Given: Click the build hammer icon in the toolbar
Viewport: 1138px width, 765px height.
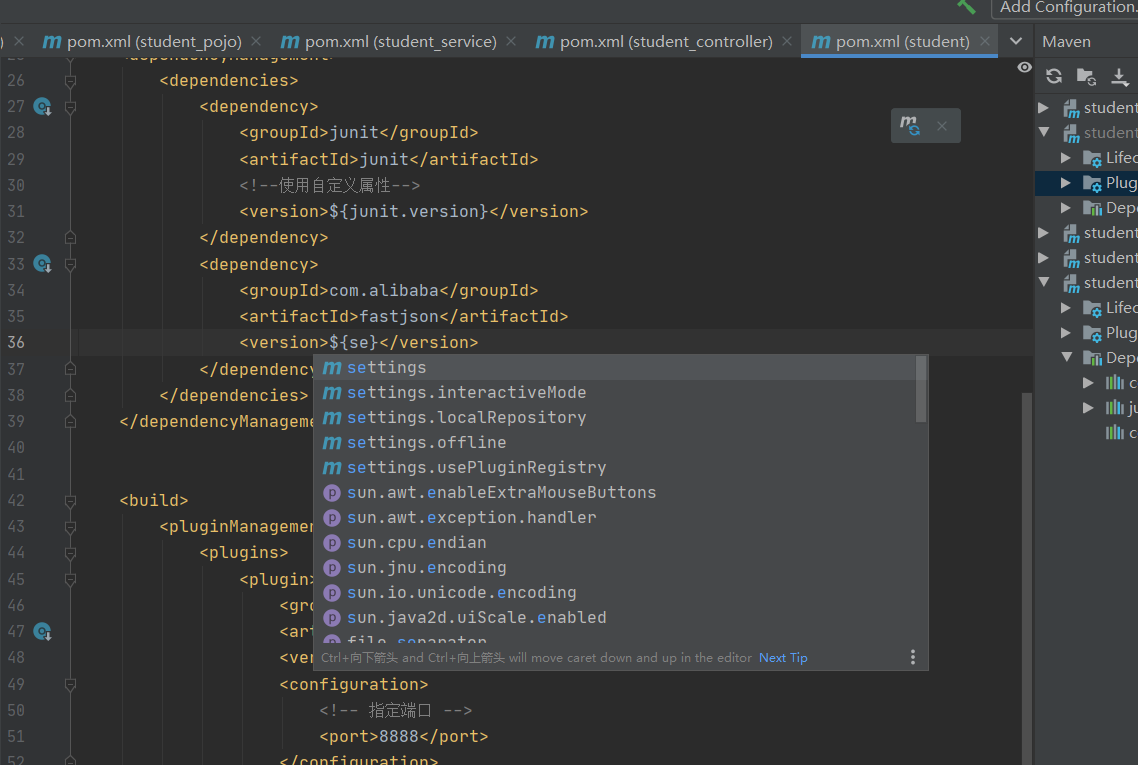Looking at the screenshot, I should [966, 7].
